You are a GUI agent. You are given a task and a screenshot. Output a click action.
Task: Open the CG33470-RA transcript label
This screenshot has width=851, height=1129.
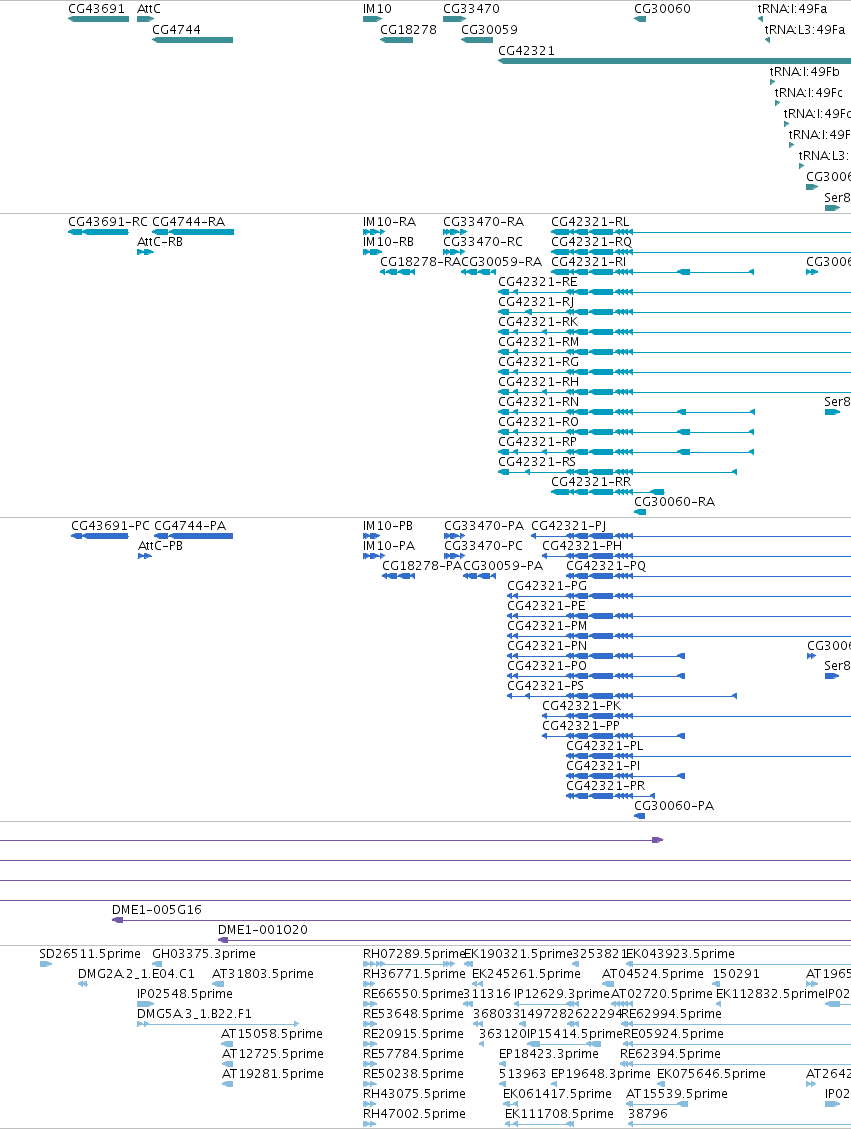pos(484,222)
